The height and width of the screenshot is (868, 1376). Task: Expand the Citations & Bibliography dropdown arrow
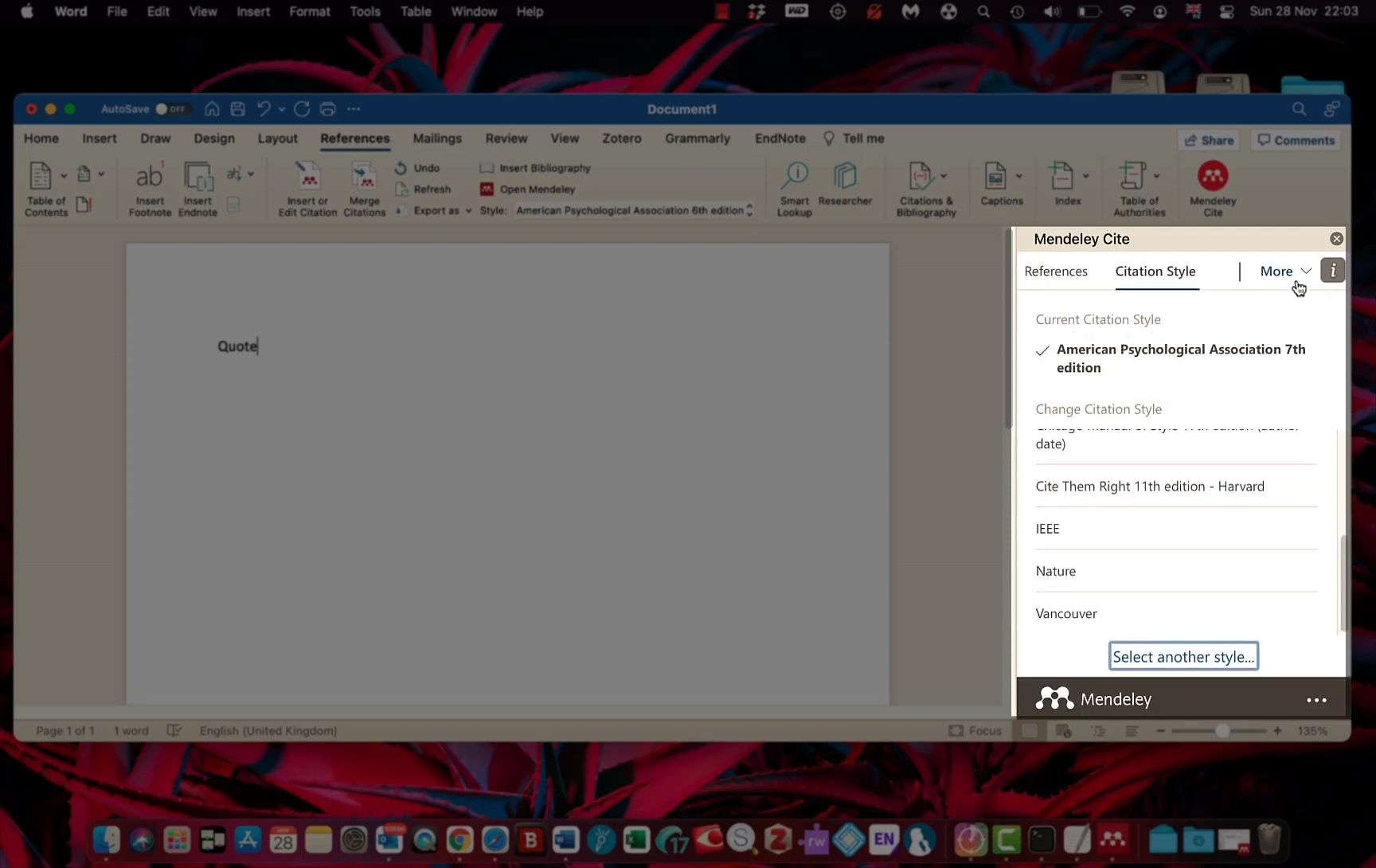point(944,175)
